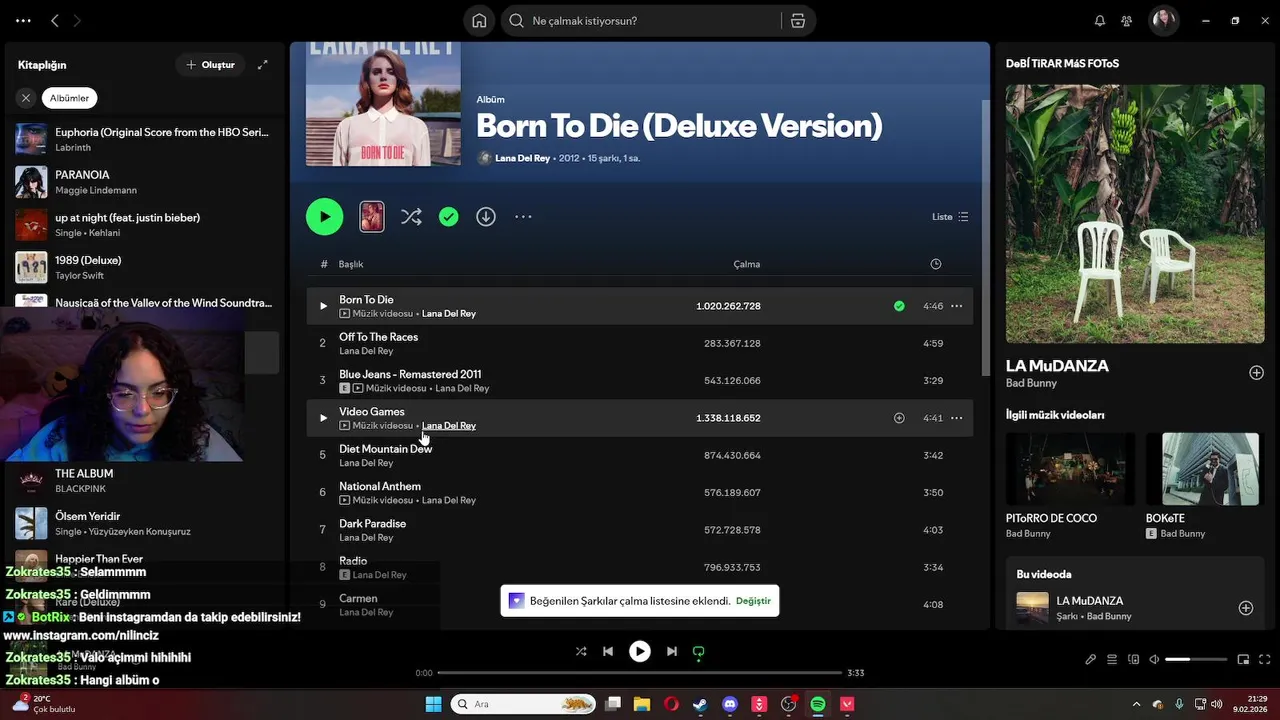
Task: Open Discord from taskbar
Action: 730,704
